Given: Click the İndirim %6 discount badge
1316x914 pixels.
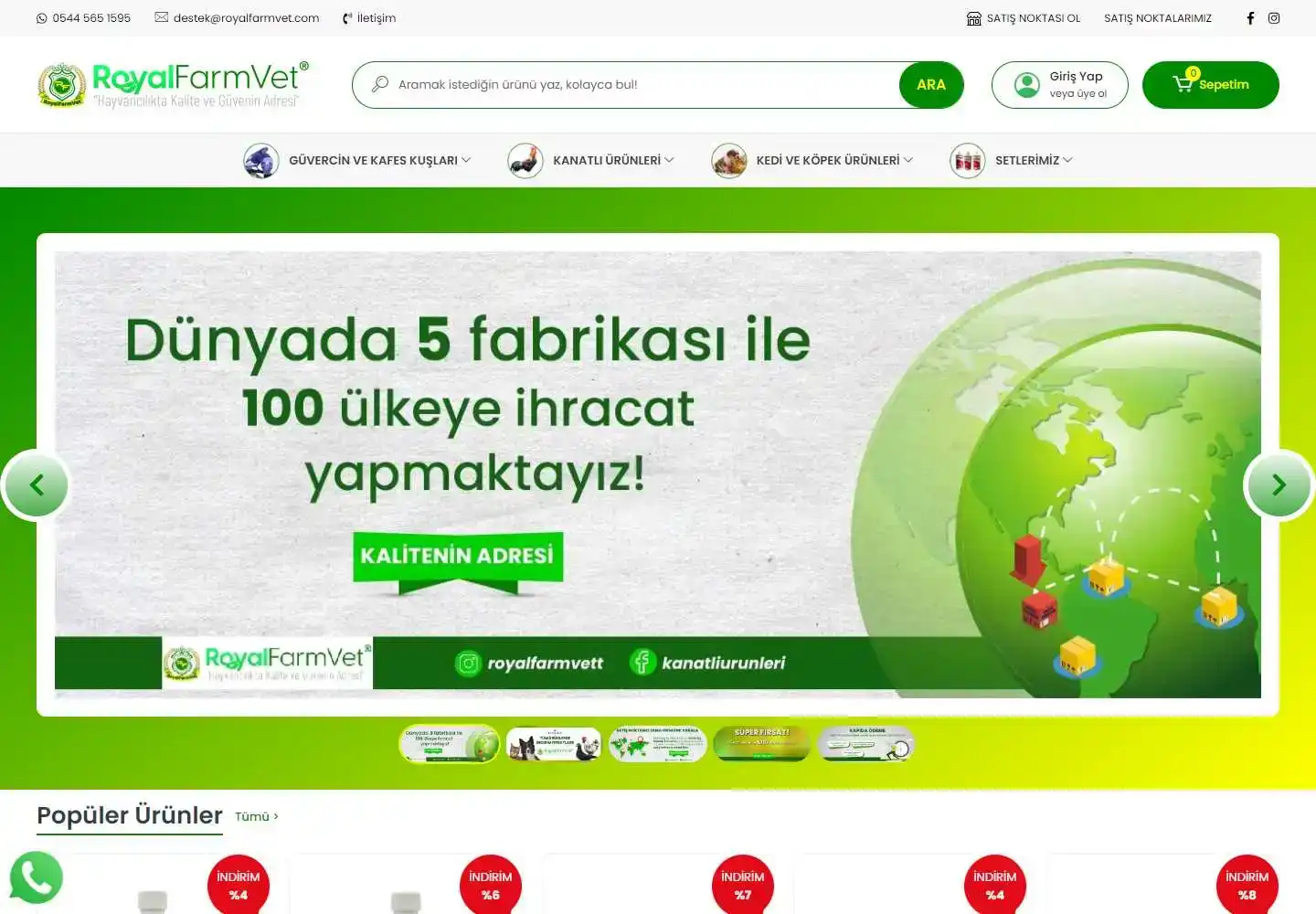Looking at the screenshot, I should (x=491, y=885).
